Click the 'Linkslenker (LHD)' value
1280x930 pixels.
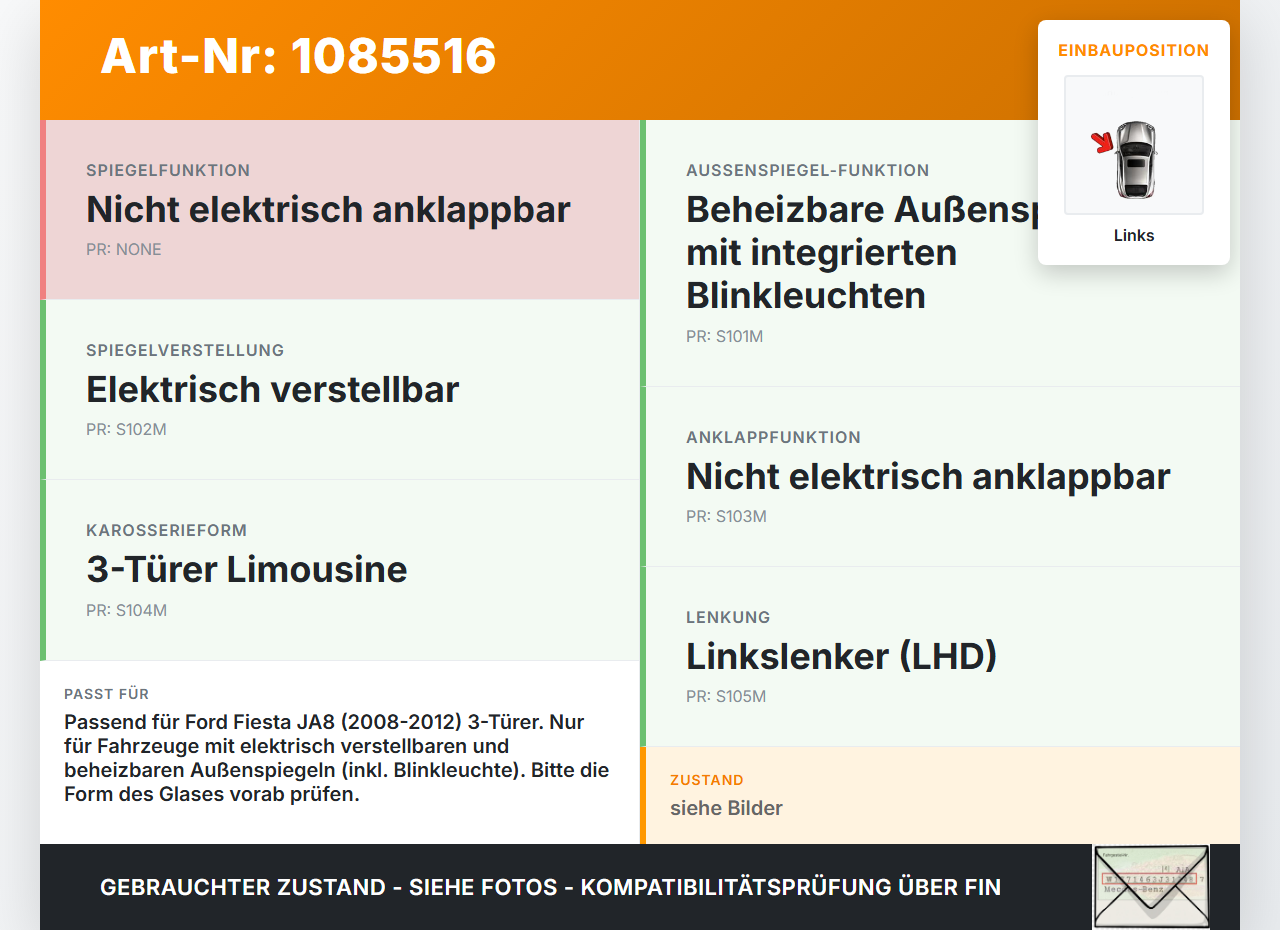[842, 657]
